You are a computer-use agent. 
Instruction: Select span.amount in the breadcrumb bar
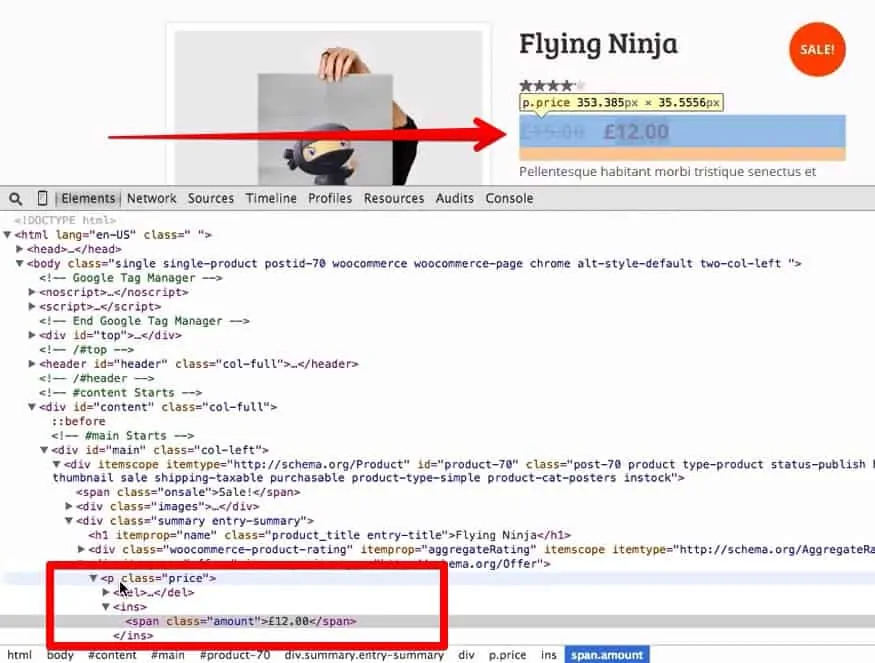click(607, 655)
